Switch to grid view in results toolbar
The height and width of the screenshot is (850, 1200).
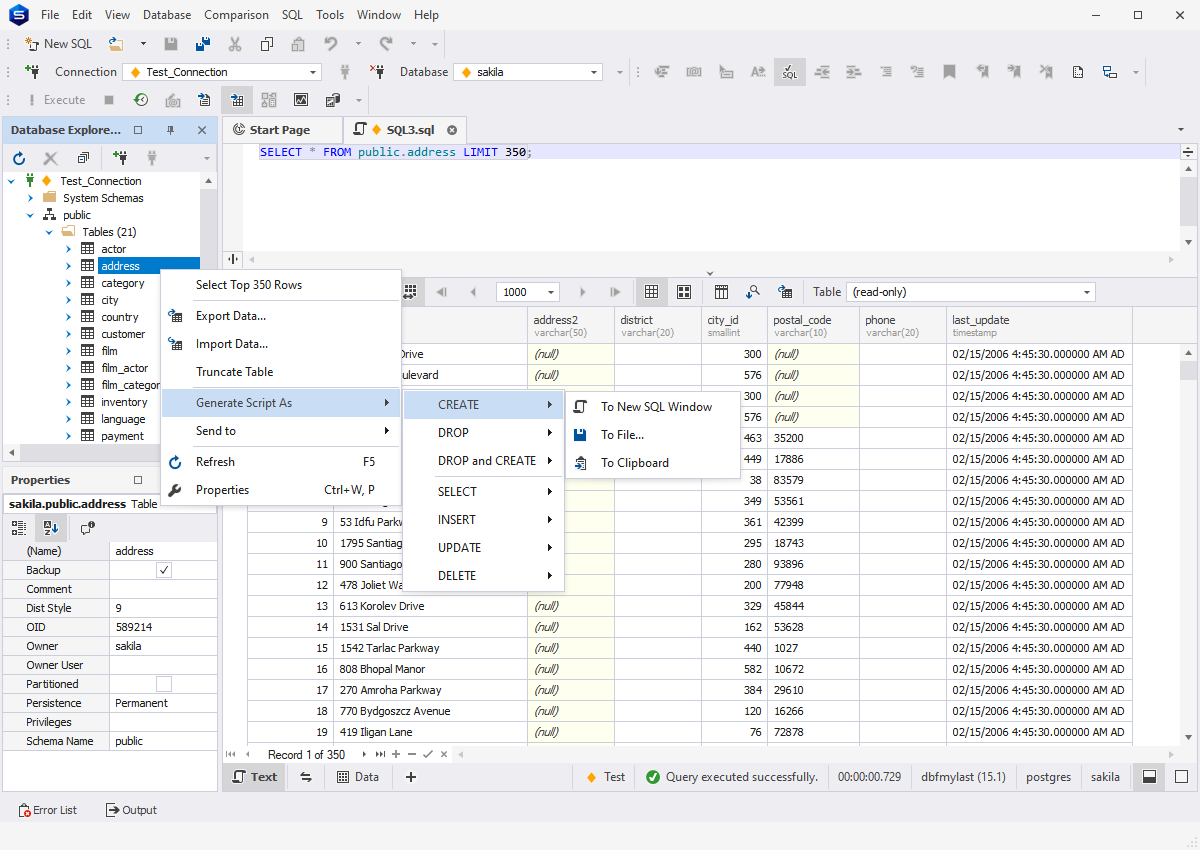click(x=651, y=292)
